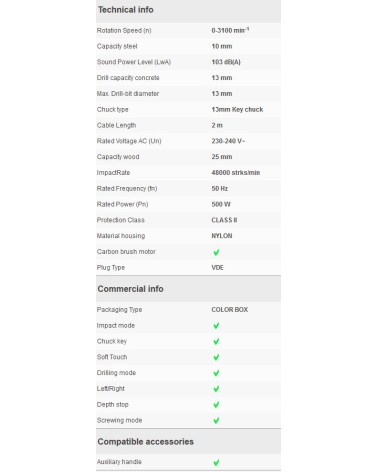
Task: Click the Rated Power 500 W value
Action: pos(221,204)
